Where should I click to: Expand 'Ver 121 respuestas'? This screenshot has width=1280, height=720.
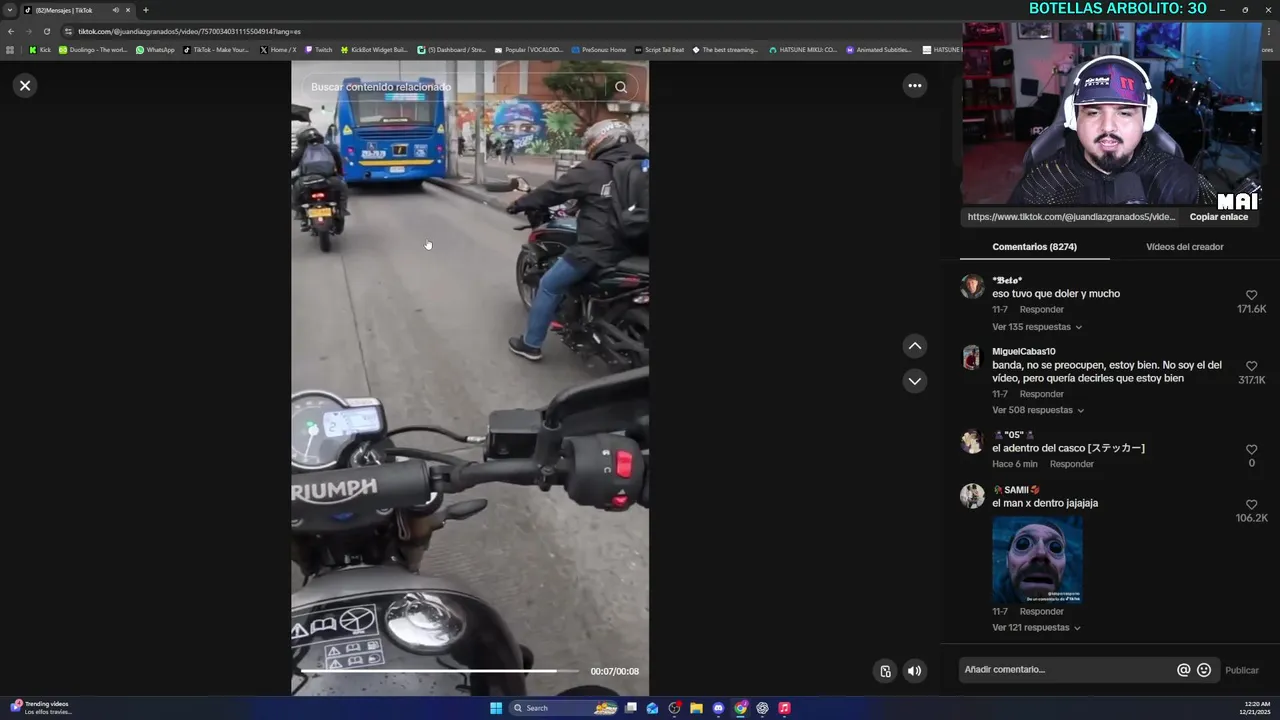(x=1037, y=628)
